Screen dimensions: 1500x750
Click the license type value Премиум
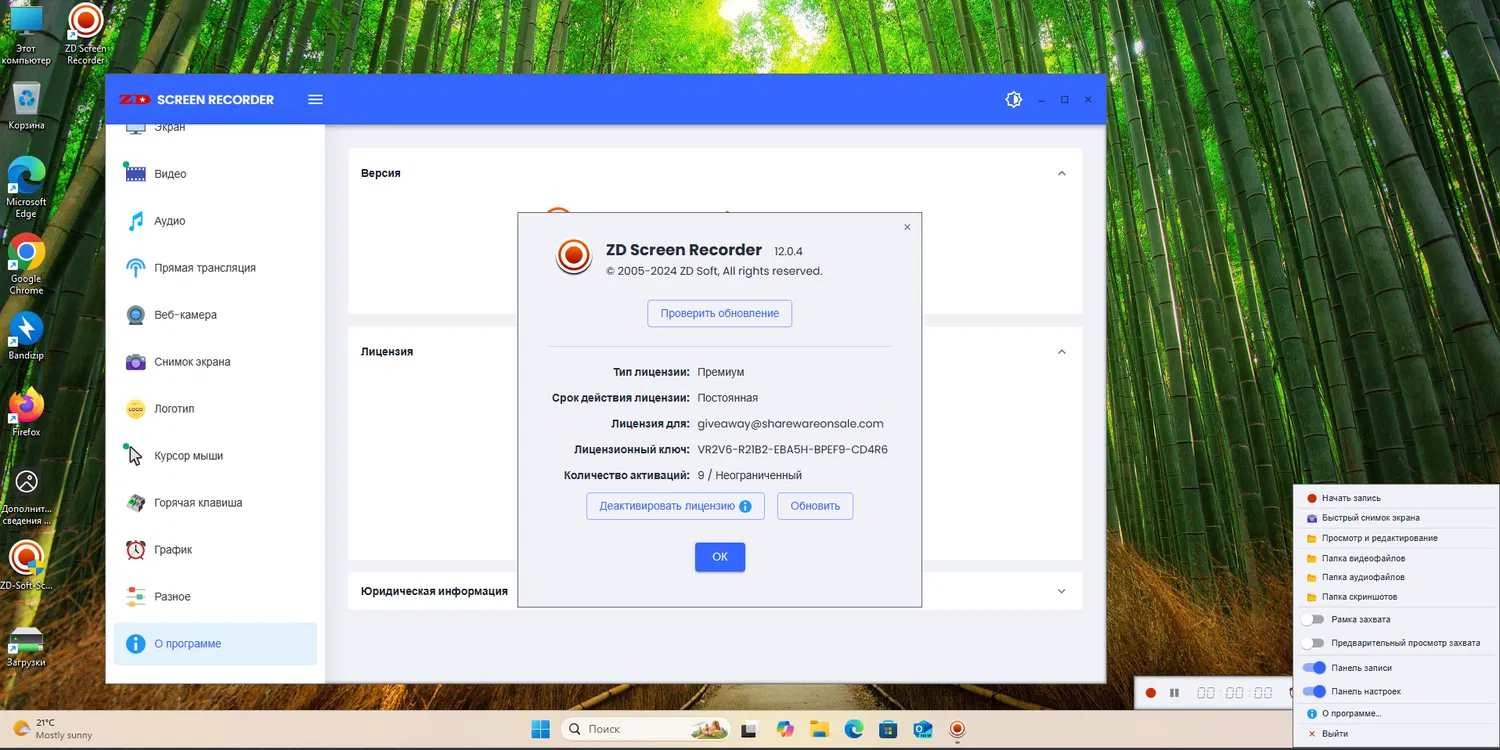coord(721,372)
